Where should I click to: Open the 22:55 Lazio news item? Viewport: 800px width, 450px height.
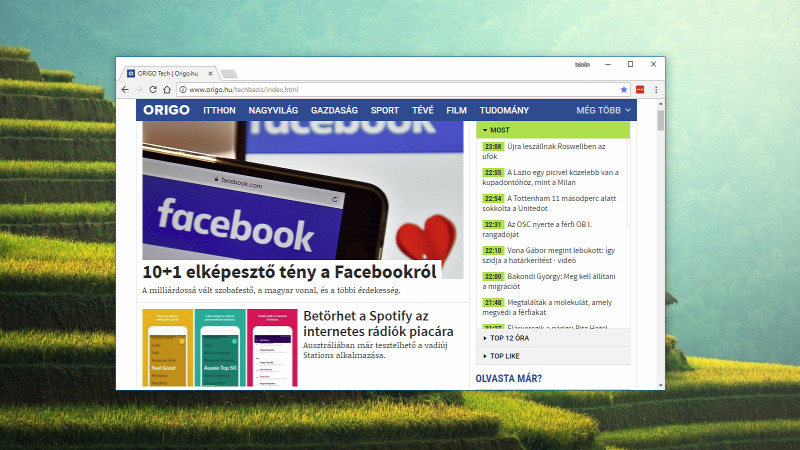pos(551,177)
